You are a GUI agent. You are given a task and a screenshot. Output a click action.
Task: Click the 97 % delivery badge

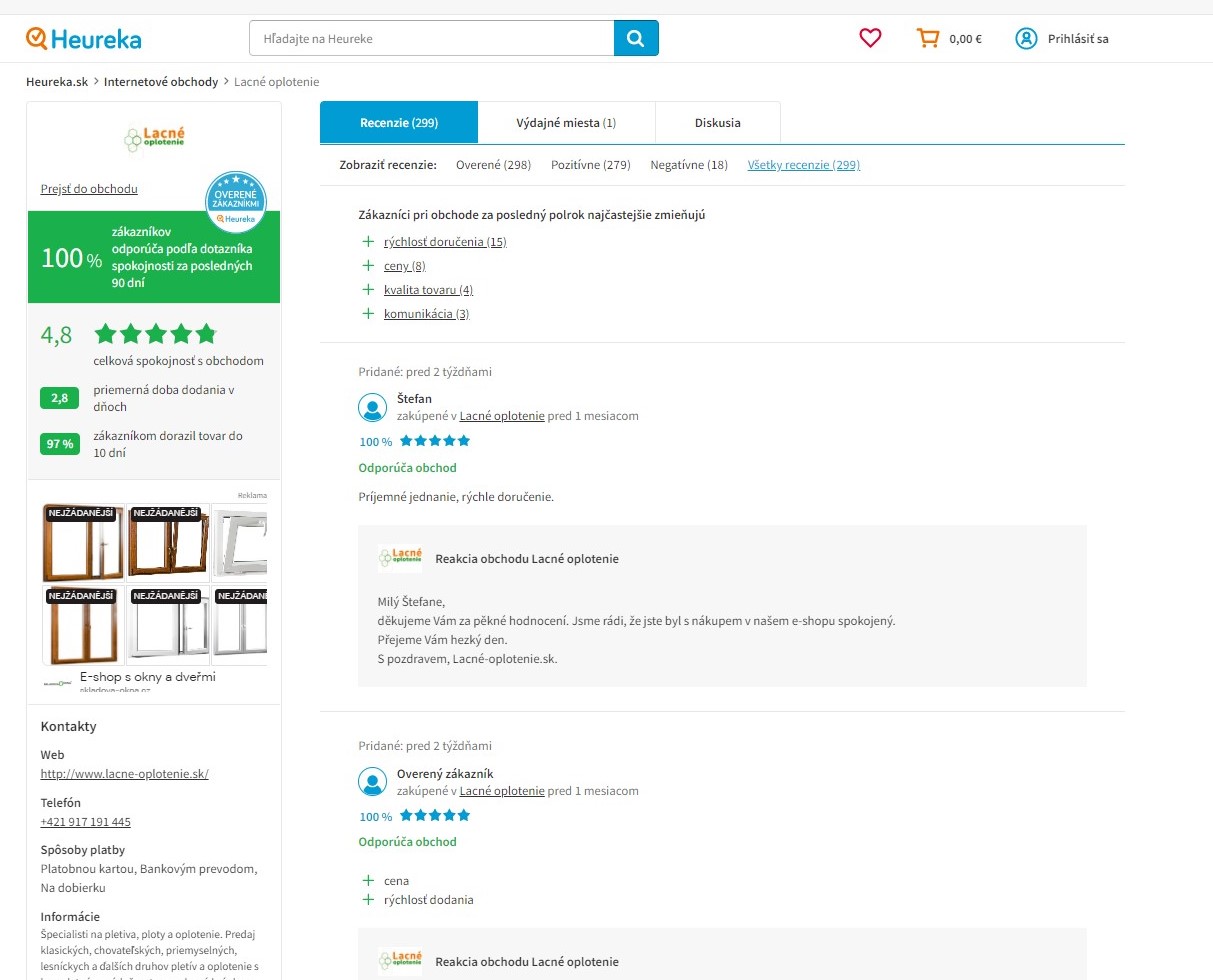[x=59, y=444]
